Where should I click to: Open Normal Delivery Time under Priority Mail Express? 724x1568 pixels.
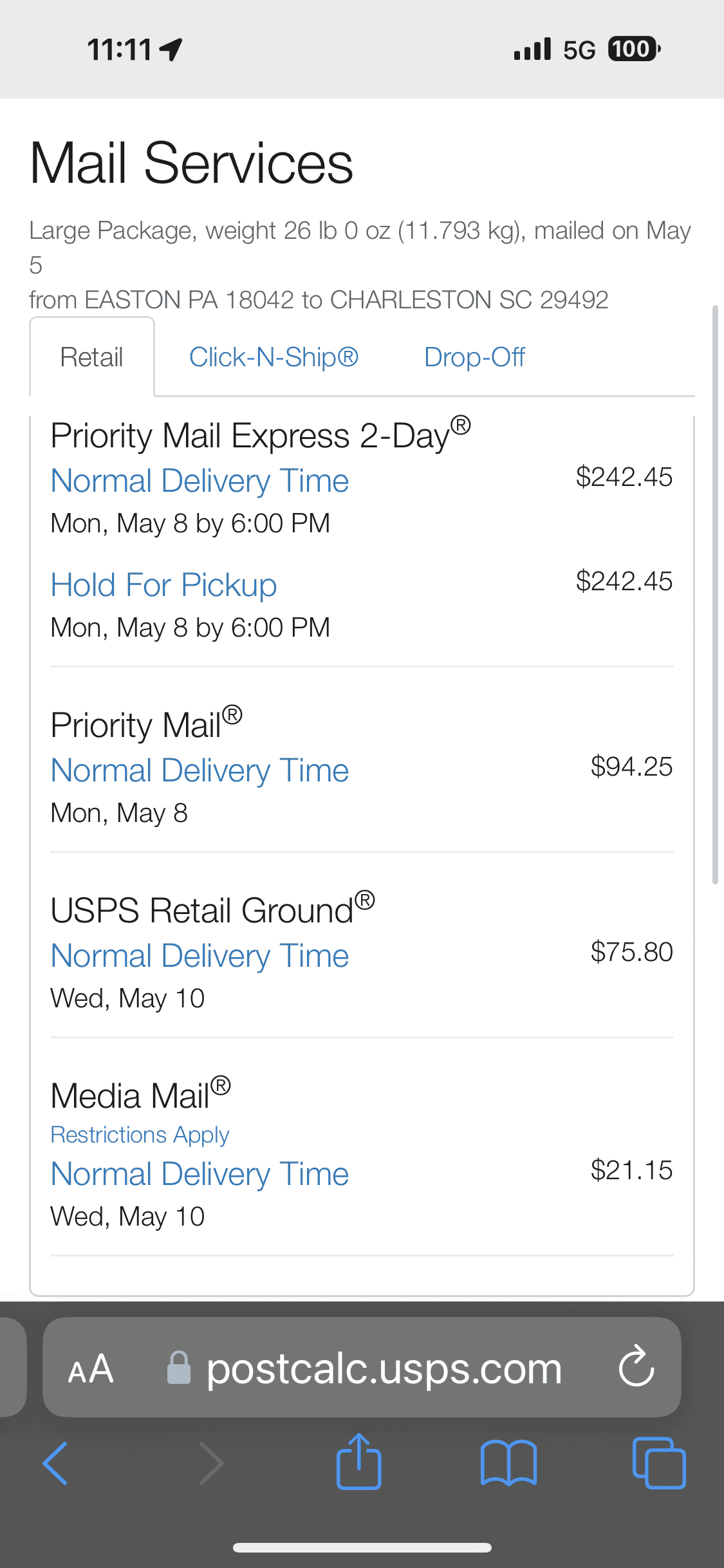[x=200, y=481]
